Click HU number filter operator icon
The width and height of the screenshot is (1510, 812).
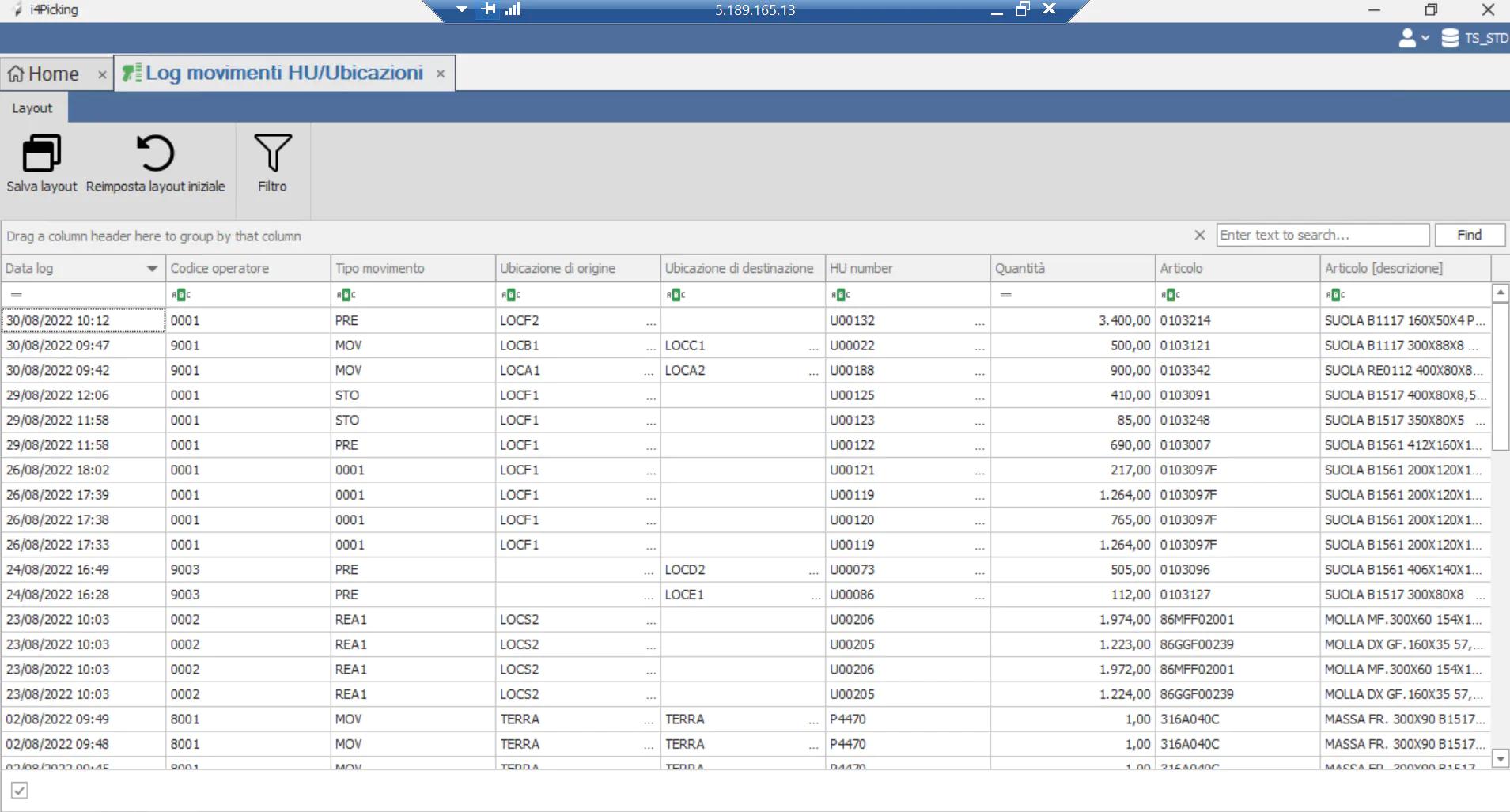tap(841, 295)
